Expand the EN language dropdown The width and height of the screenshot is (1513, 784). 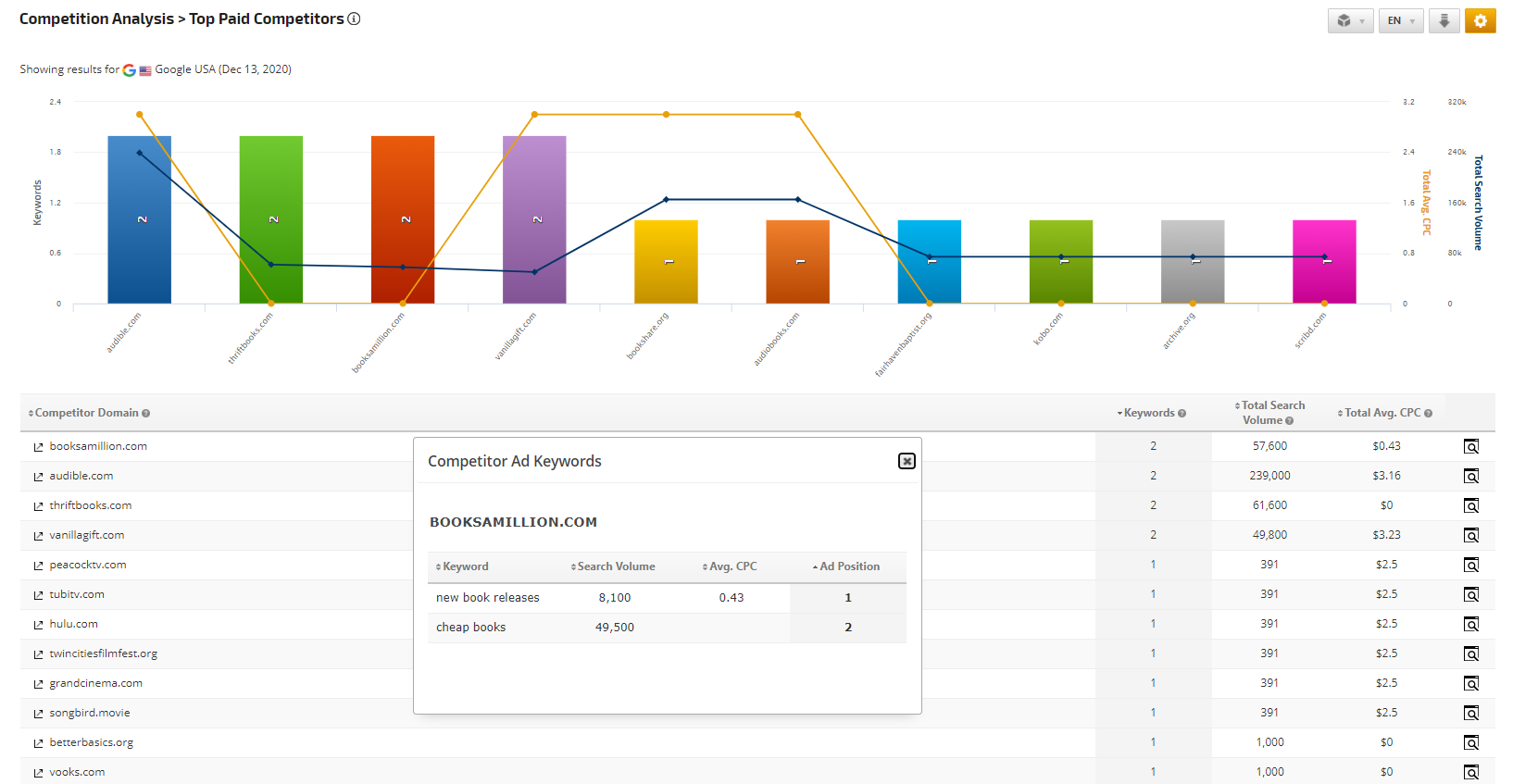click(1400, 20)
